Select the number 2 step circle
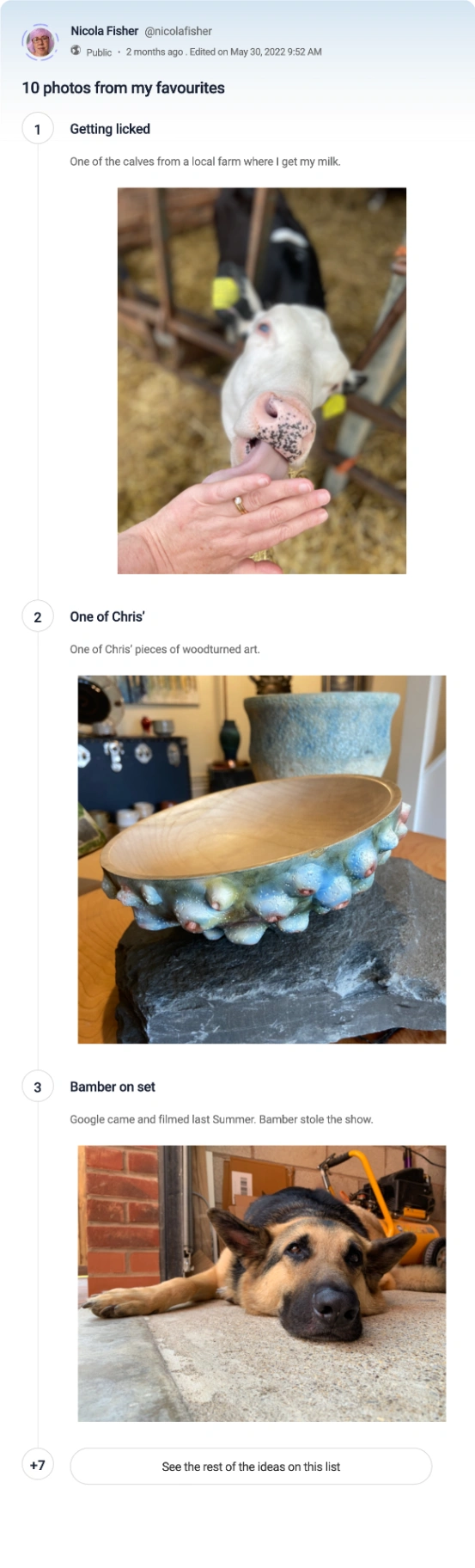The width and height of the screenshot is (475, 1568). click(x=37, y=616)
